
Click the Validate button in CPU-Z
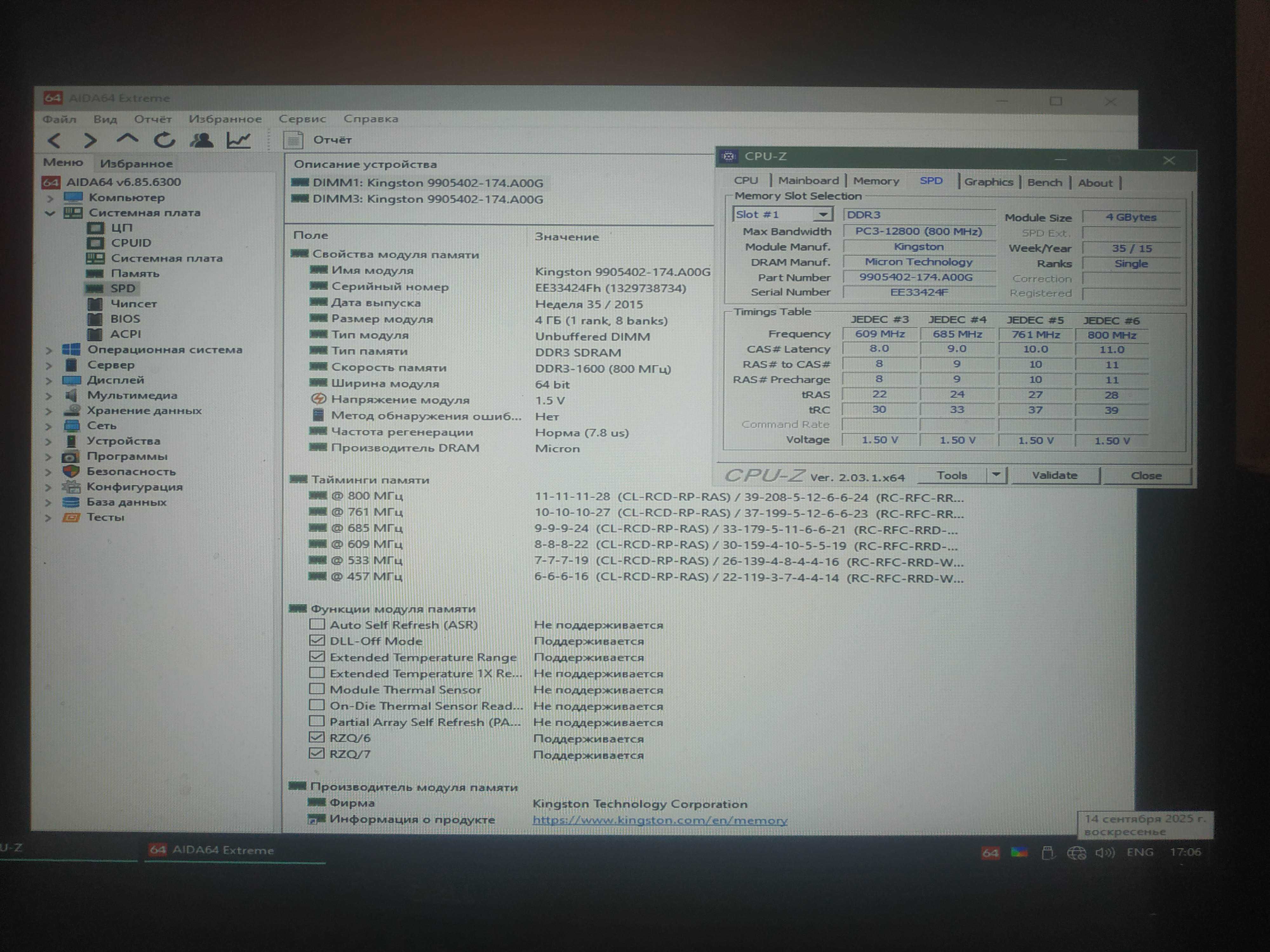pos(1055,475)
